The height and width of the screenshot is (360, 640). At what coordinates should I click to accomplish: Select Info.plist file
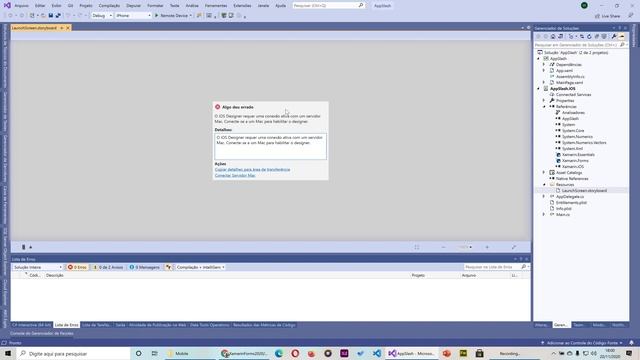[x=563, y=209]
